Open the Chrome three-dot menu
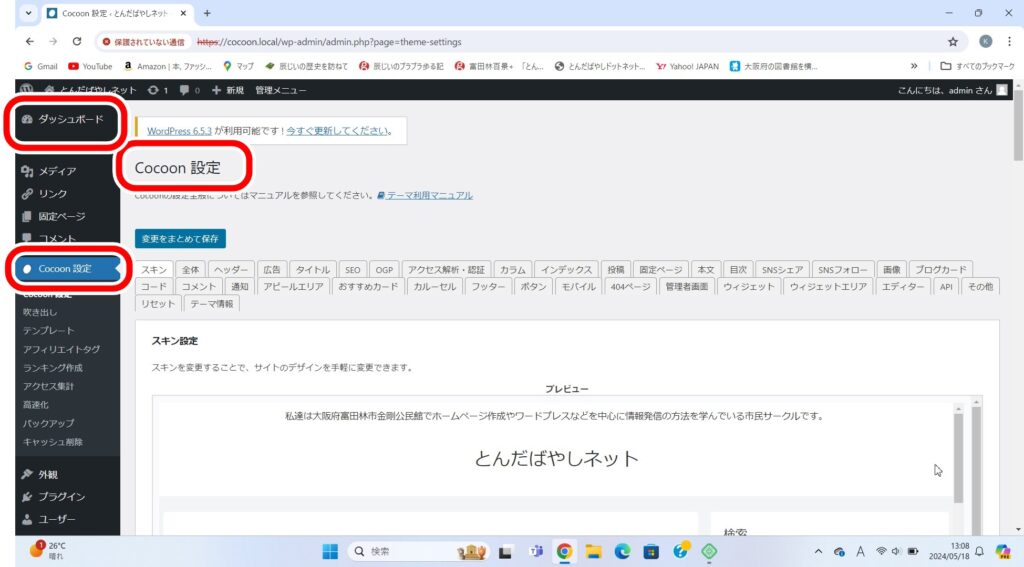1024x567 pixels. [1008, 42]
